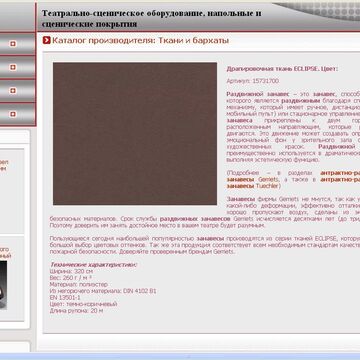Expand the third sidebar menu plus icon

13,91
